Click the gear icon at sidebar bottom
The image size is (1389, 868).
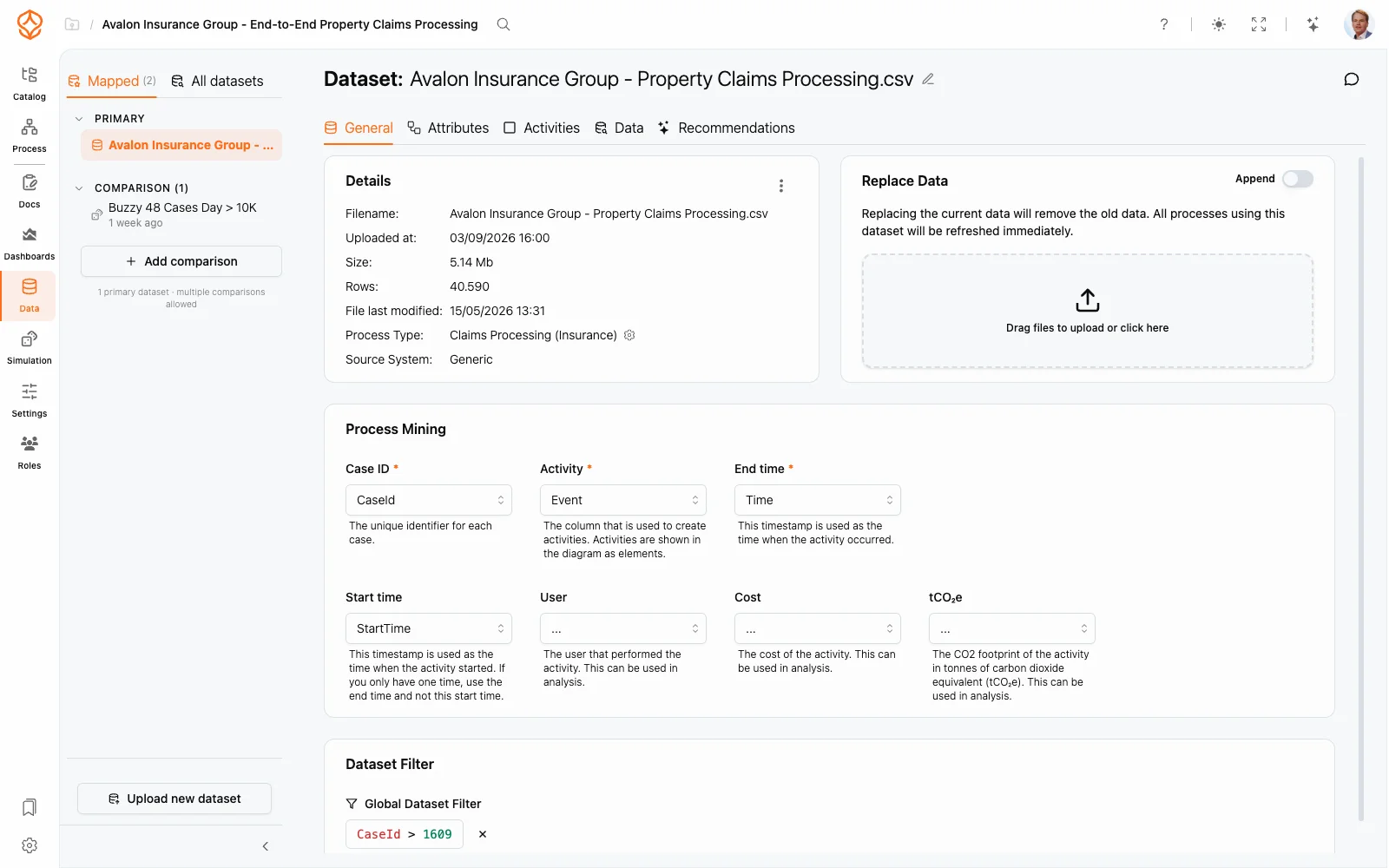coord(30,845)
